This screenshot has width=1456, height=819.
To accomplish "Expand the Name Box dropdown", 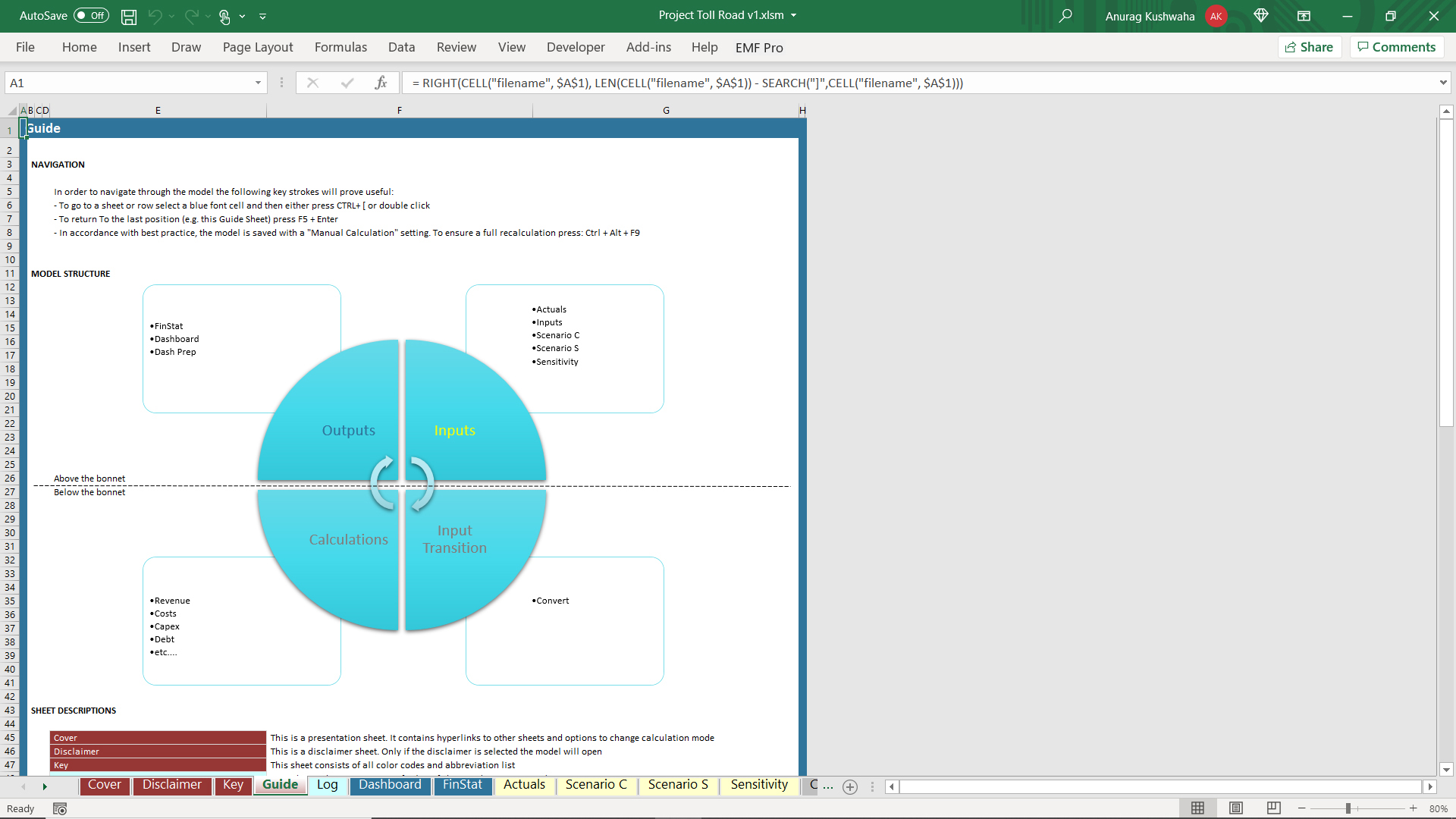I will pyautogui.click(x=258, y=83).
